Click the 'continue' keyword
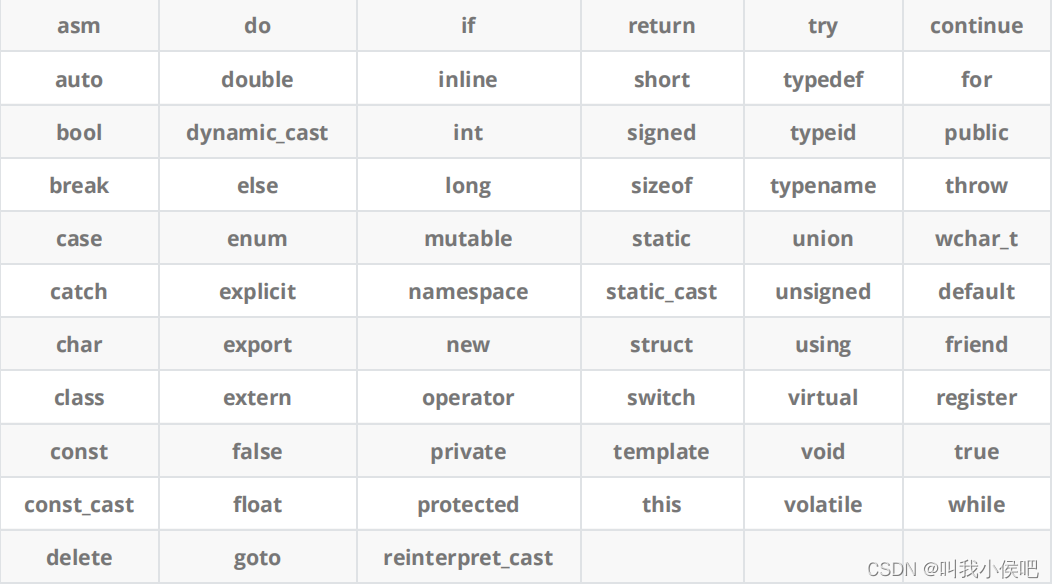 point(977,26)
